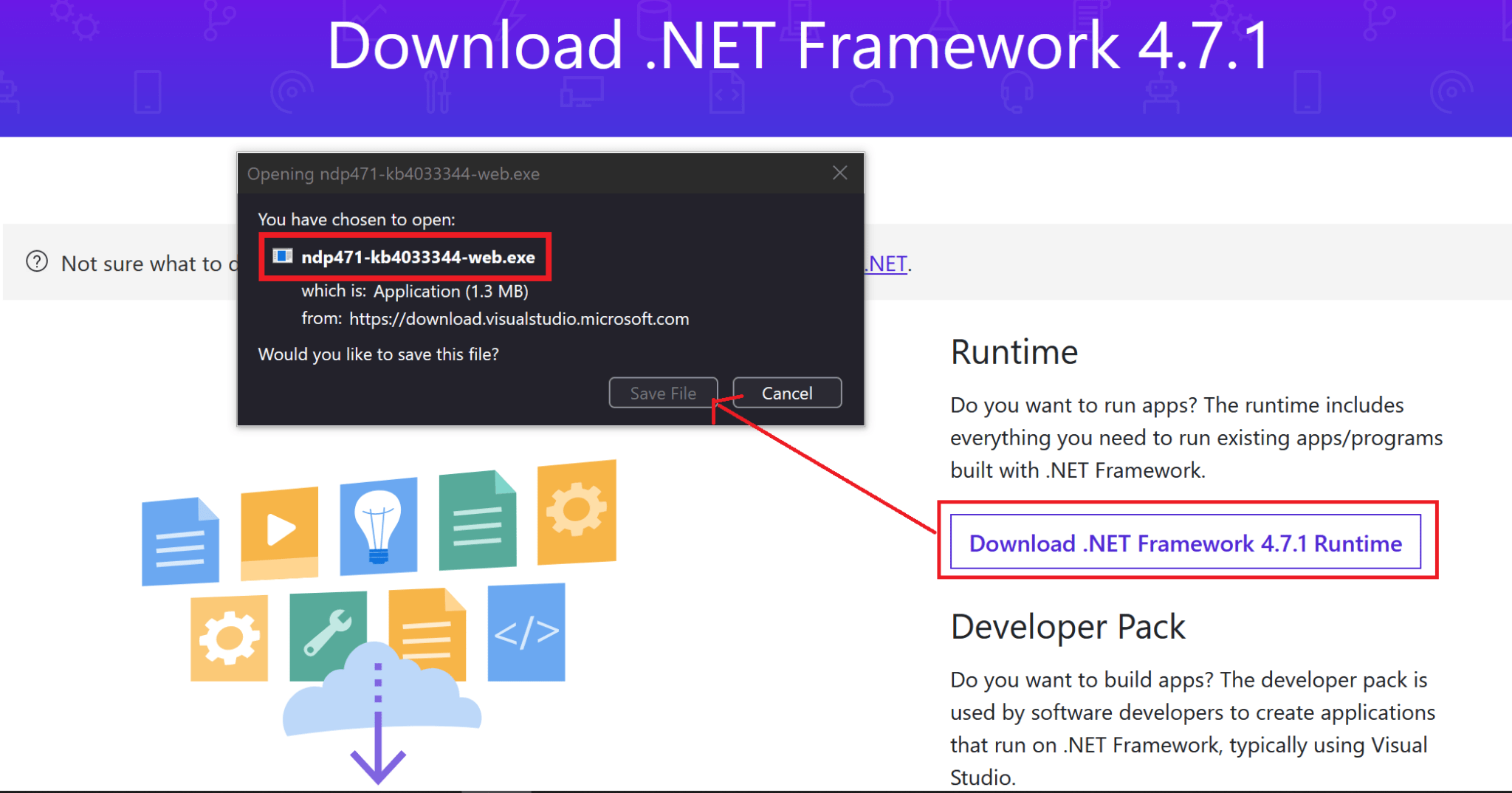Image resolution: width=1512 pixels, height=793 pixels.
Task: Click the Runtime section heading
Action: click(1014, 352)
